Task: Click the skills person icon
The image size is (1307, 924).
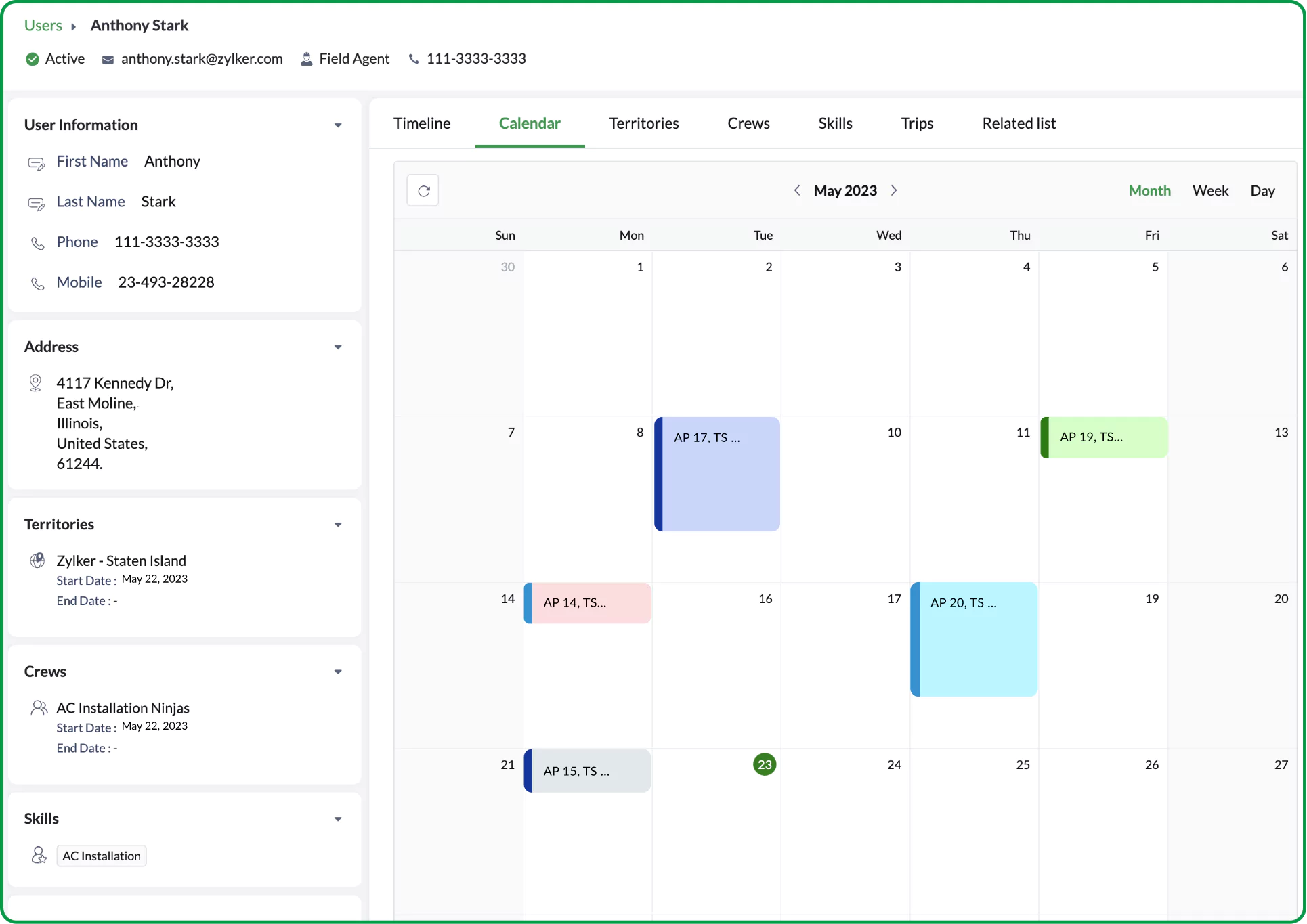Action: coord(39,856)
